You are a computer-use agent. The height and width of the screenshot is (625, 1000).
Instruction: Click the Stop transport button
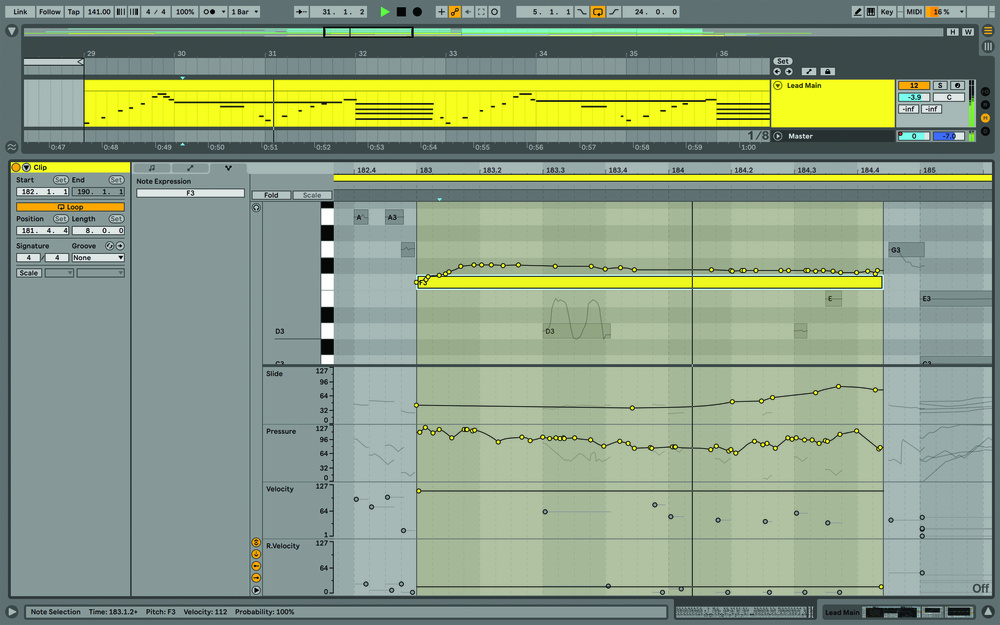click(x=401, y=11)
